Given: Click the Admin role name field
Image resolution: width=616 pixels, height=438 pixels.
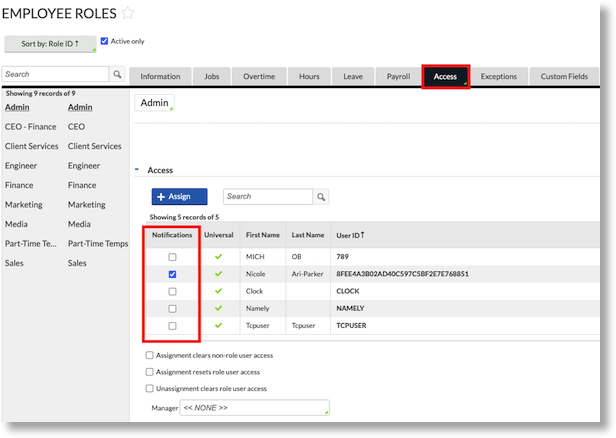Looking at the screenshot, I should [x=155, y=103].
